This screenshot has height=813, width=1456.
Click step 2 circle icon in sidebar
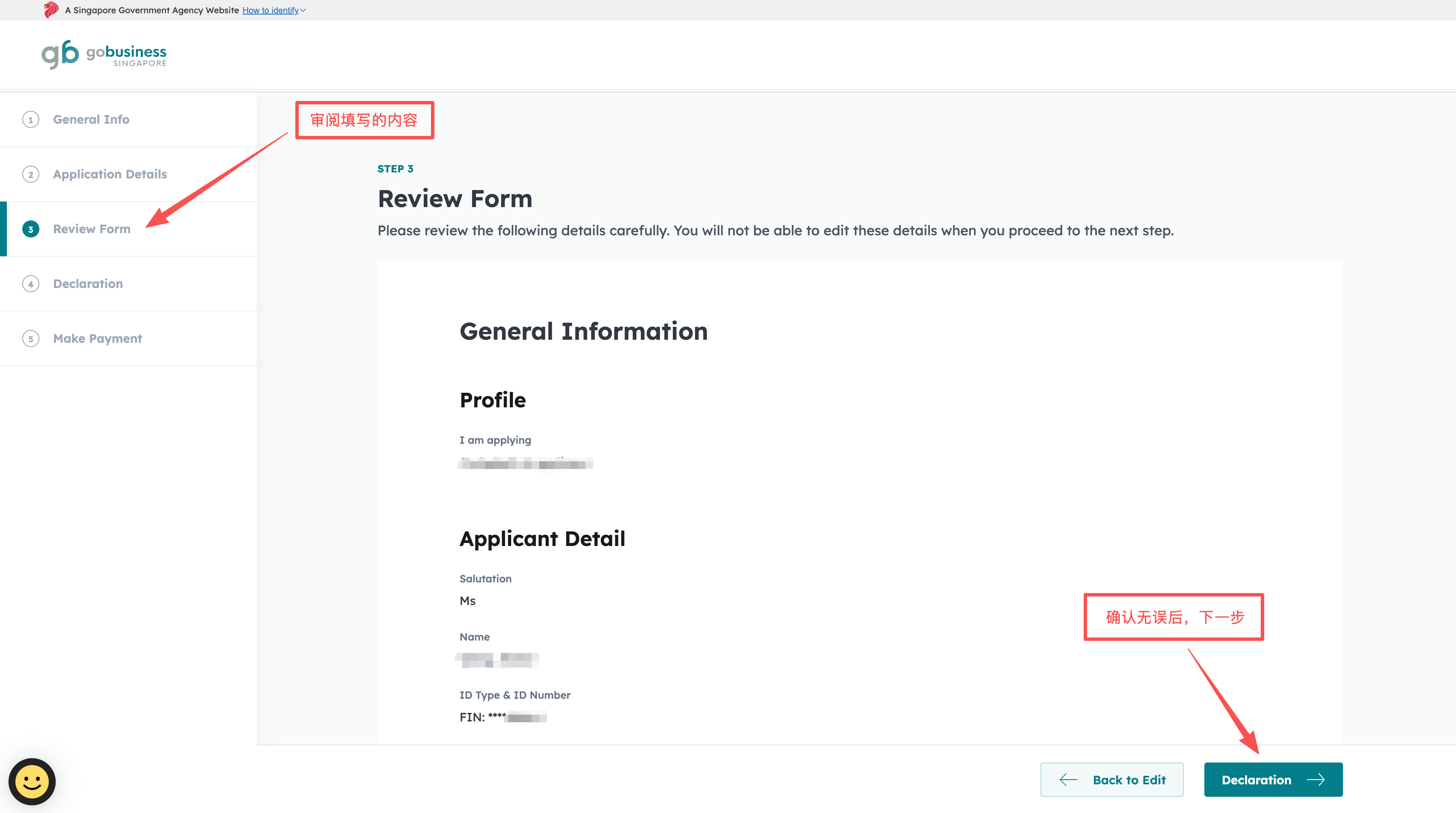[x=30, y=175]
